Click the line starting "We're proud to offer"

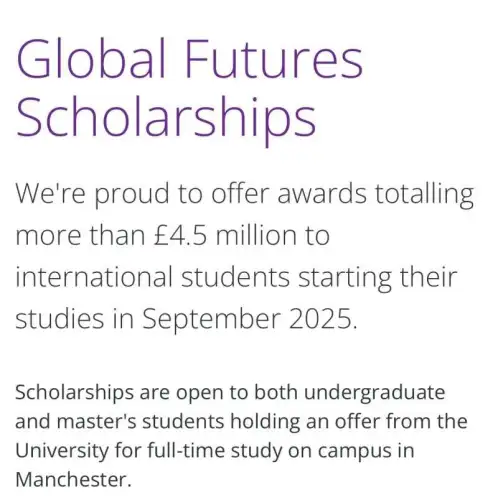pyautogui.click(x=245, y=195)
